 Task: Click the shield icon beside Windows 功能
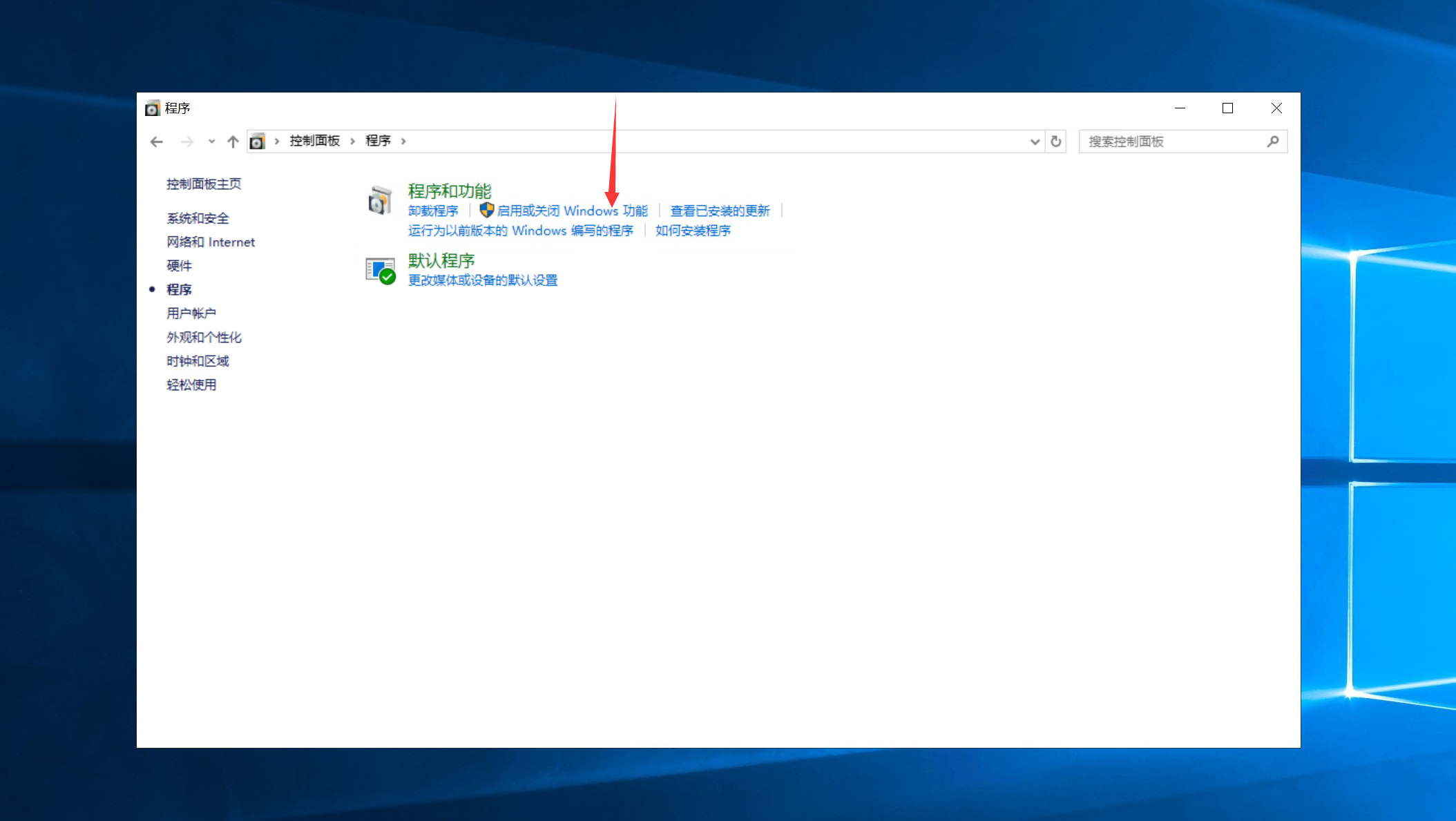click(486, 210)
